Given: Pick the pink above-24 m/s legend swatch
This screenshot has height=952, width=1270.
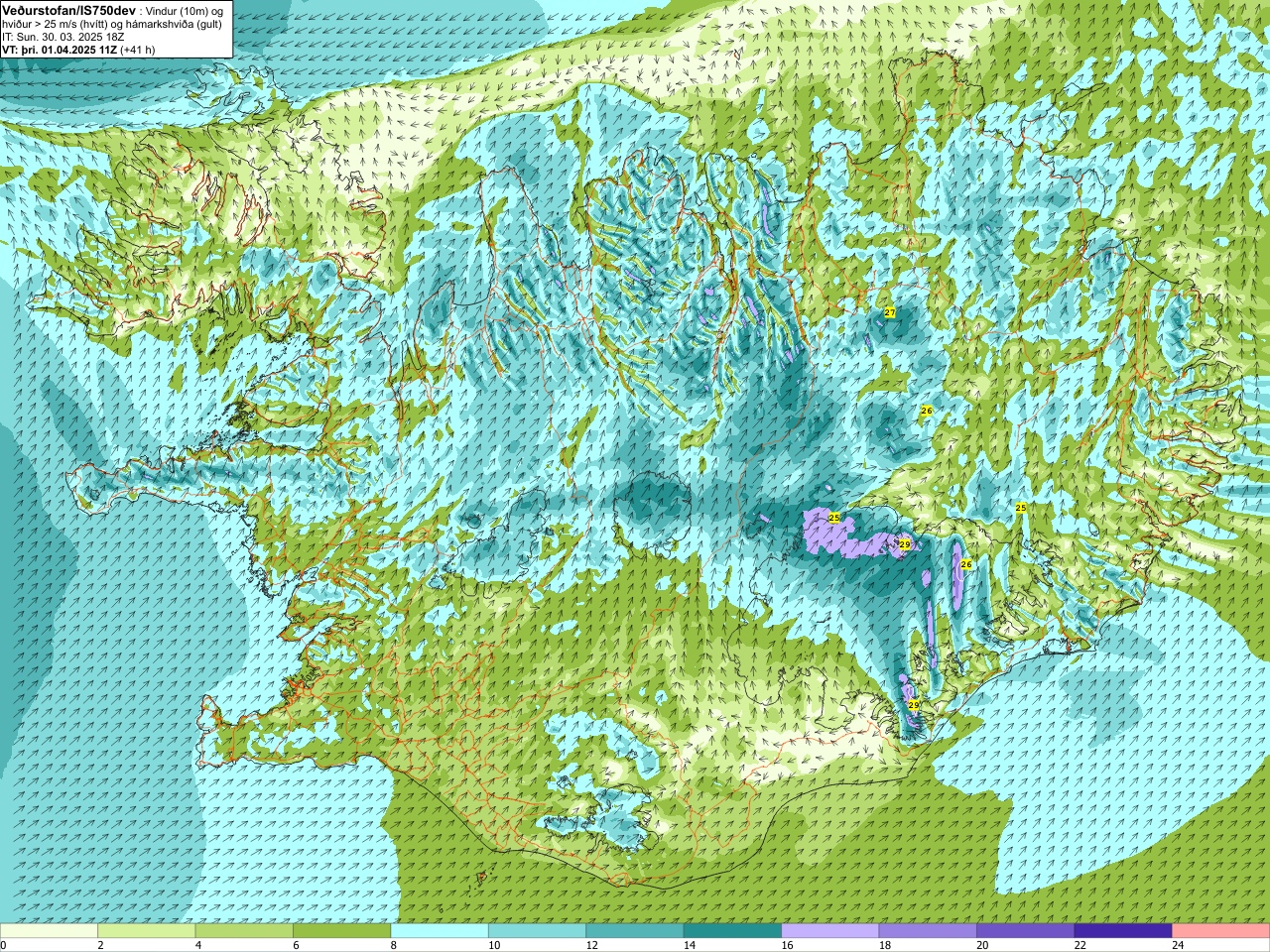Looking at the screenshot, I should (x=1220, y=931).
